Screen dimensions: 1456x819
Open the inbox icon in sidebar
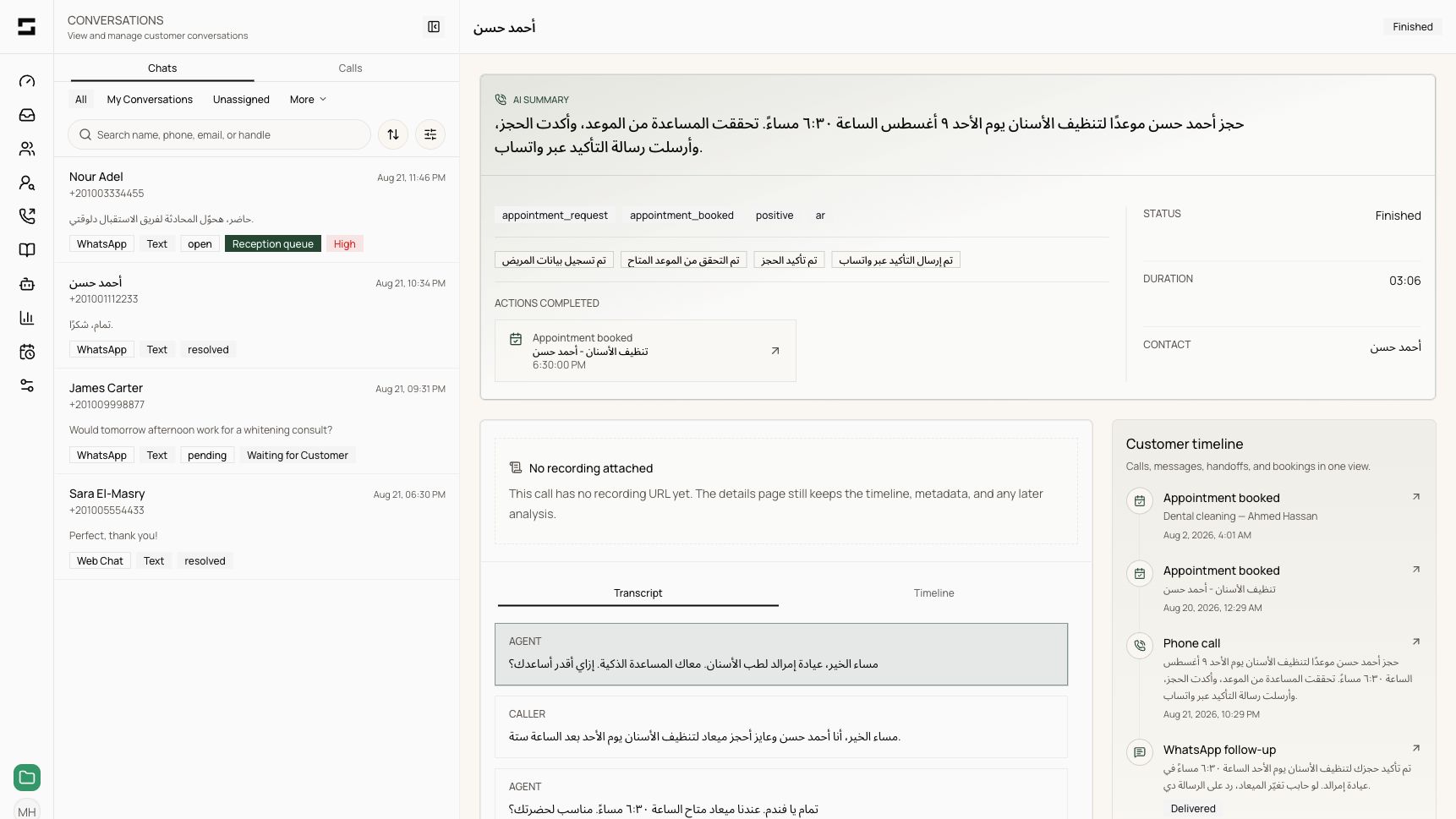point(27,115)
